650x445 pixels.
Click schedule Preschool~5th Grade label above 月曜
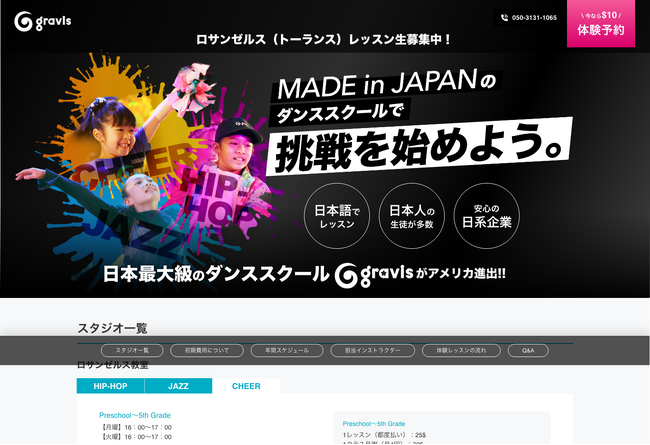[135, 415]
